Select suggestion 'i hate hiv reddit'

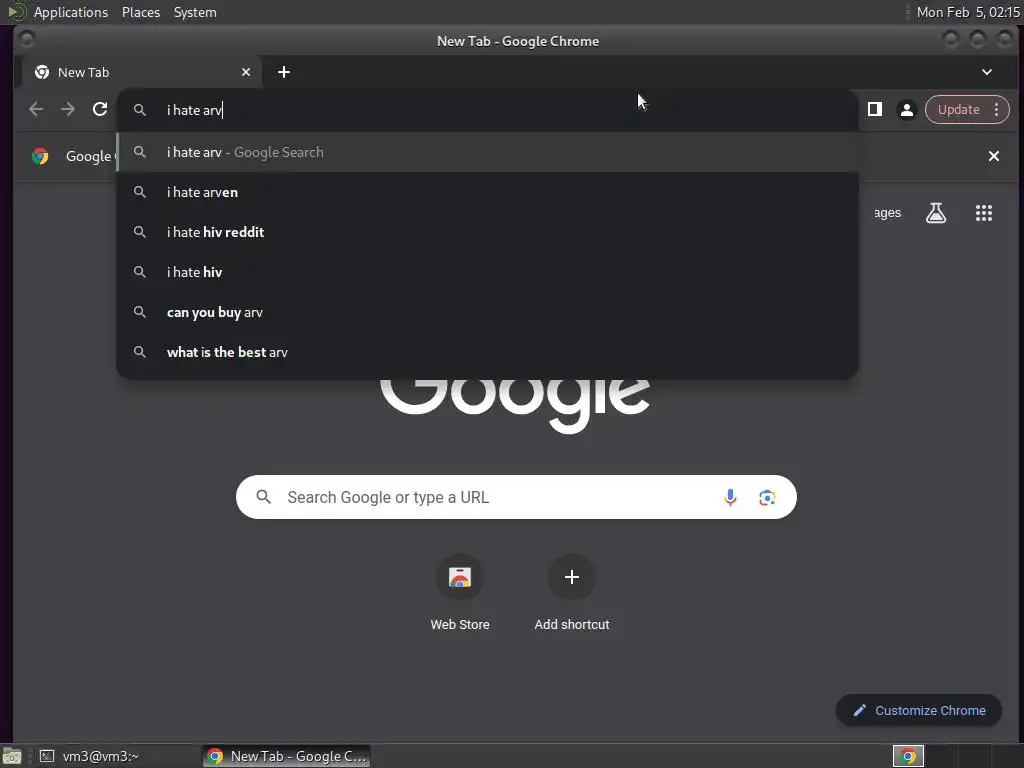(x=487, y=232)
